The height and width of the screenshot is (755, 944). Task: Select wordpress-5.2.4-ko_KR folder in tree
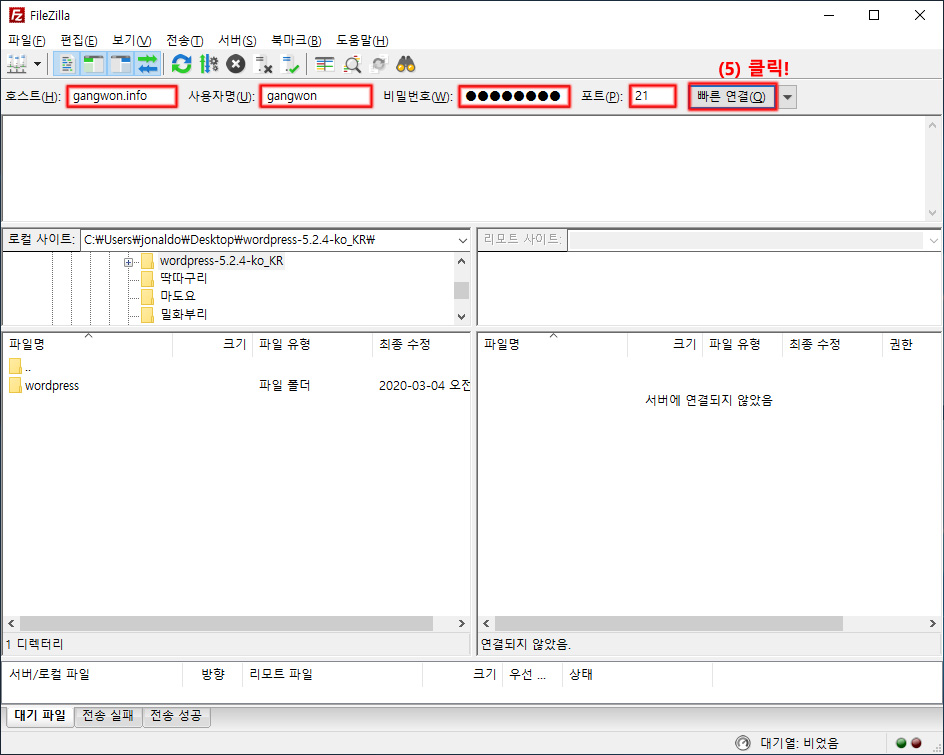[221, 261]
